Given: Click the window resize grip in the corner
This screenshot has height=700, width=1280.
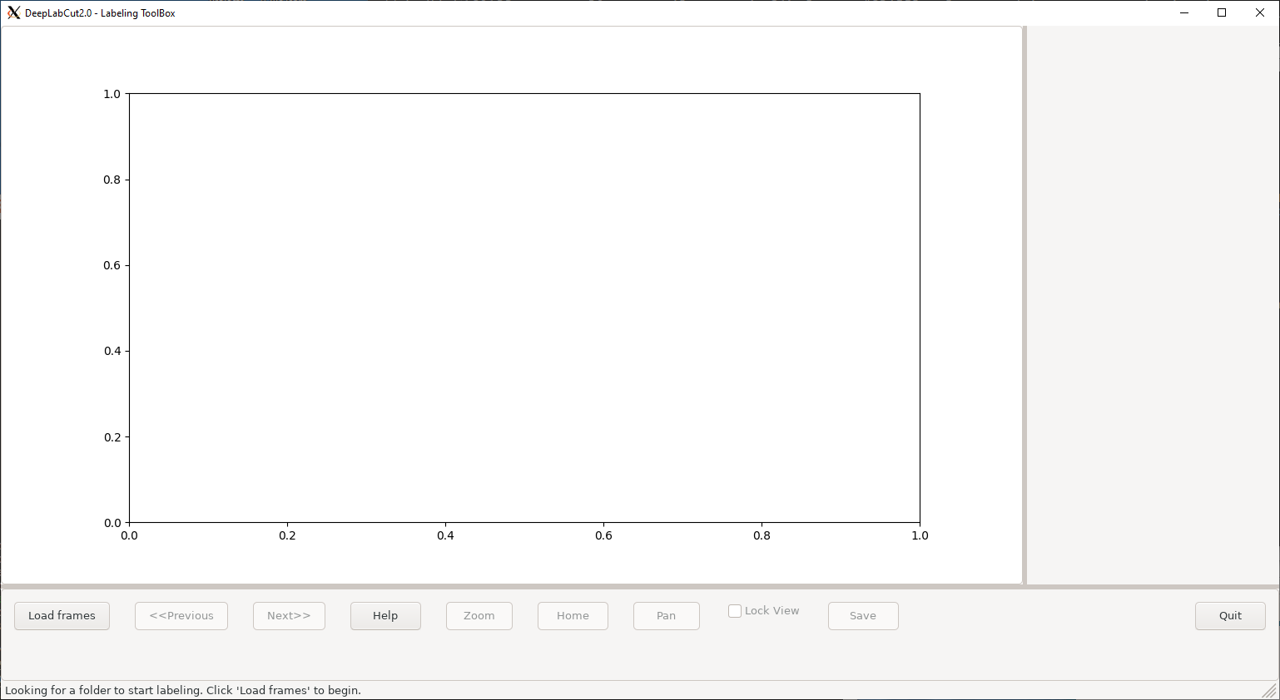Looking at the screenshot, I should click(1270, 691).
